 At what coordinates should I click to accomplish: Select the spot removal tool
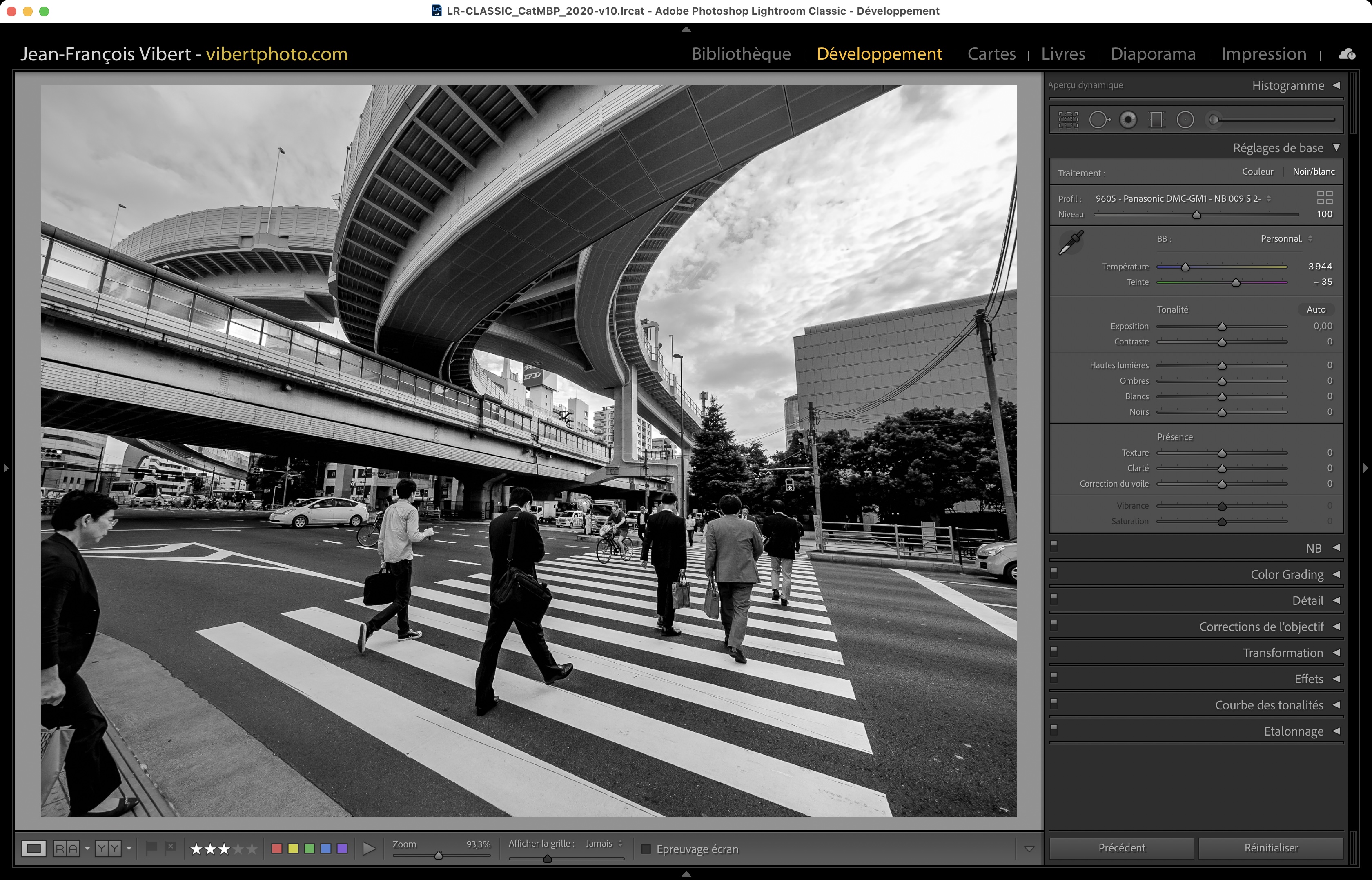click(1099, 120)
